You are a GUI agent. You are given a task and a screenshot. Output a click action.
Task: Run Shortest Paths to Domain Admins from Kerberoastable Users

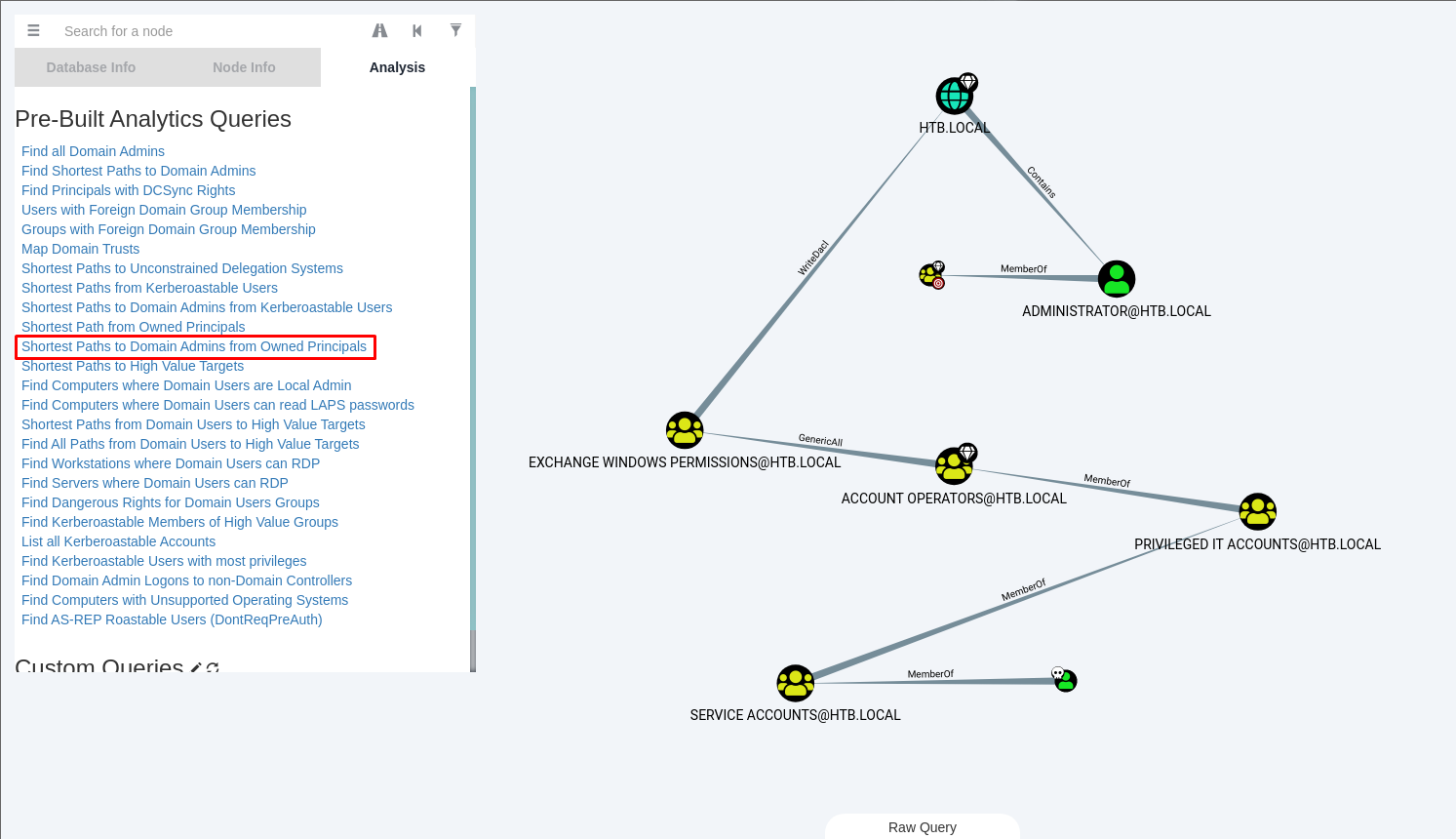click(x=207, y=307)
